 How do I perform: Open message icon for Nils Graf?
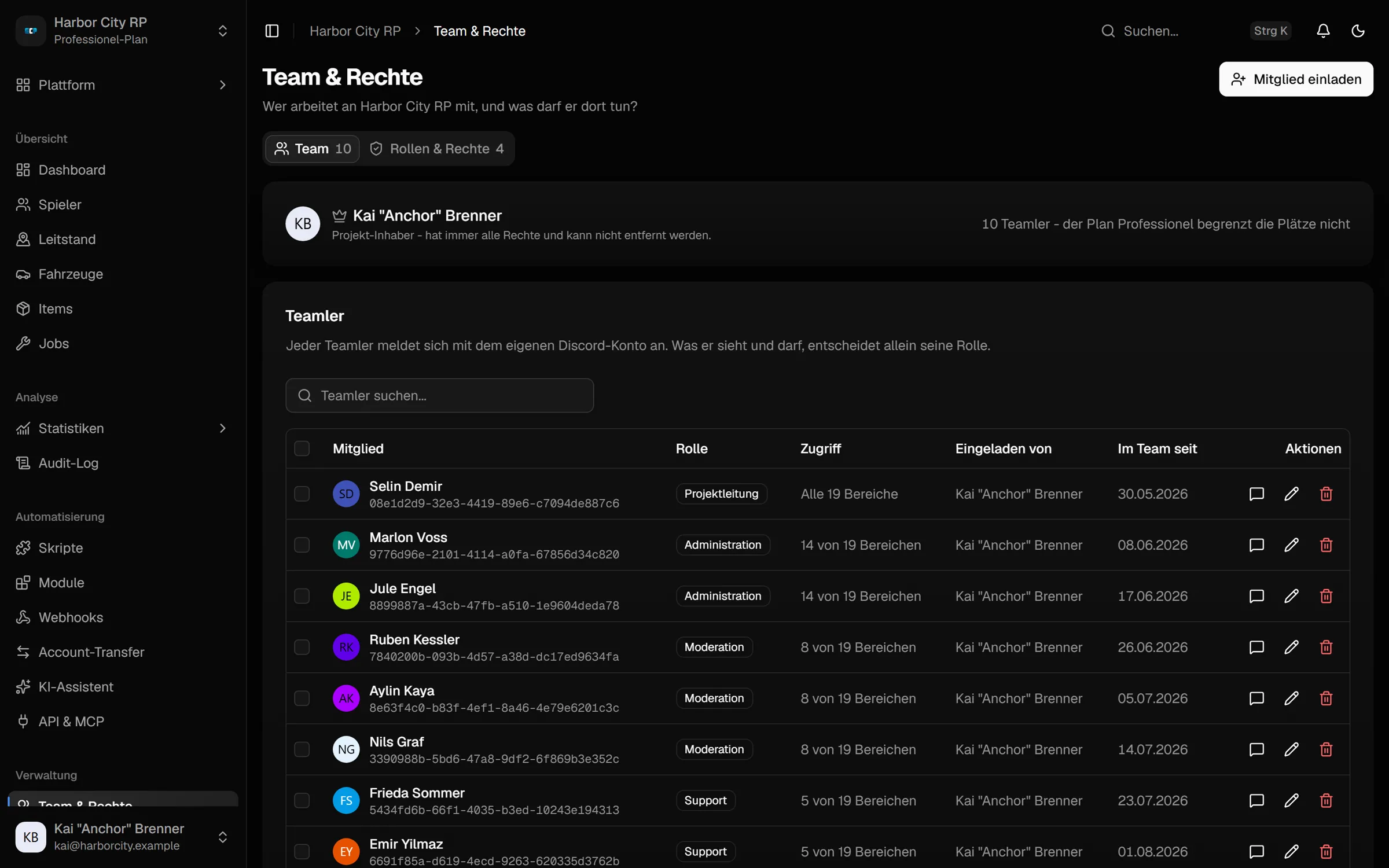point(1256,749)
